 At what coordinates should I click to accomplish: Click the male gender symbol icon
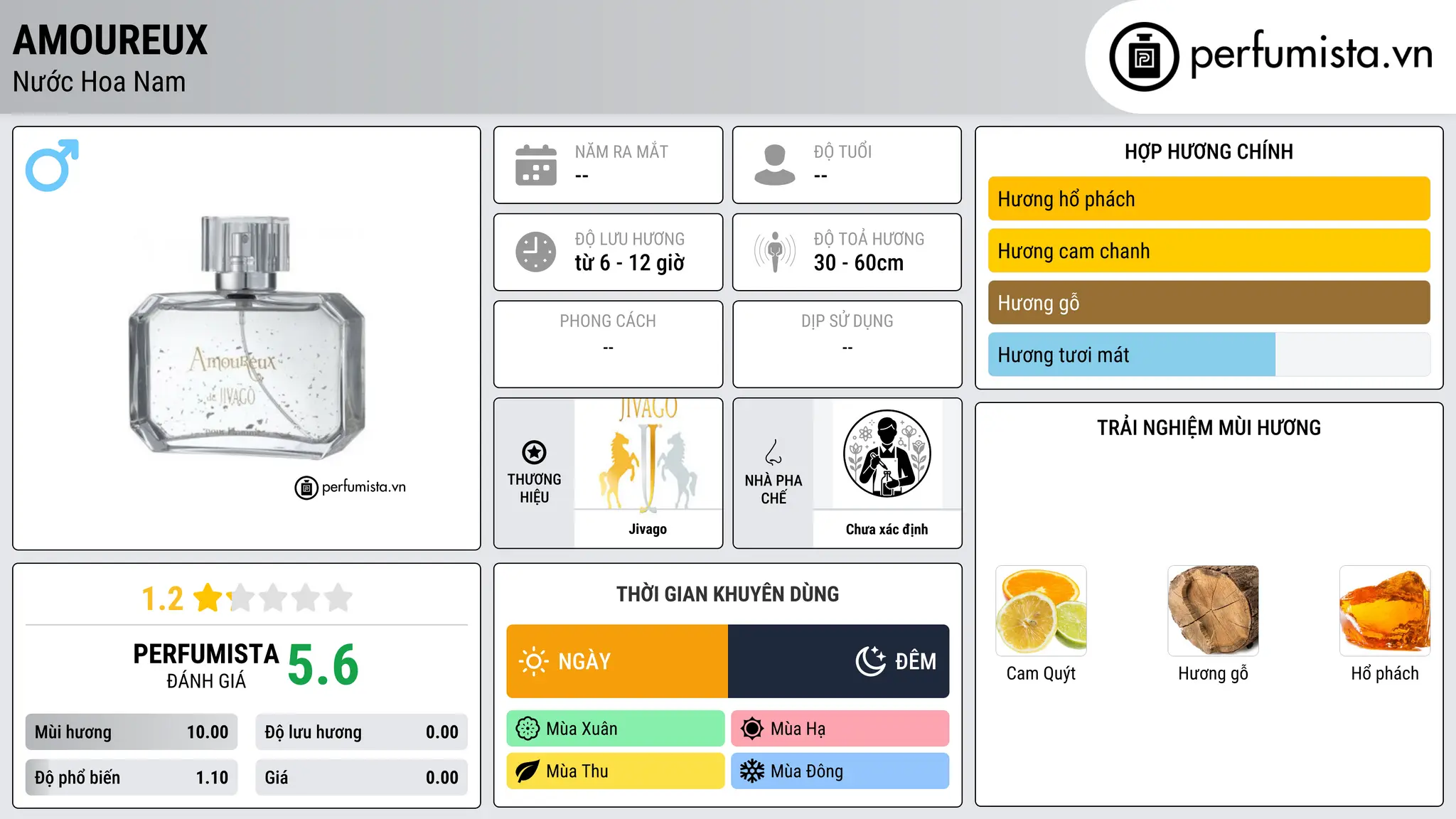click(x=52, y=165)
